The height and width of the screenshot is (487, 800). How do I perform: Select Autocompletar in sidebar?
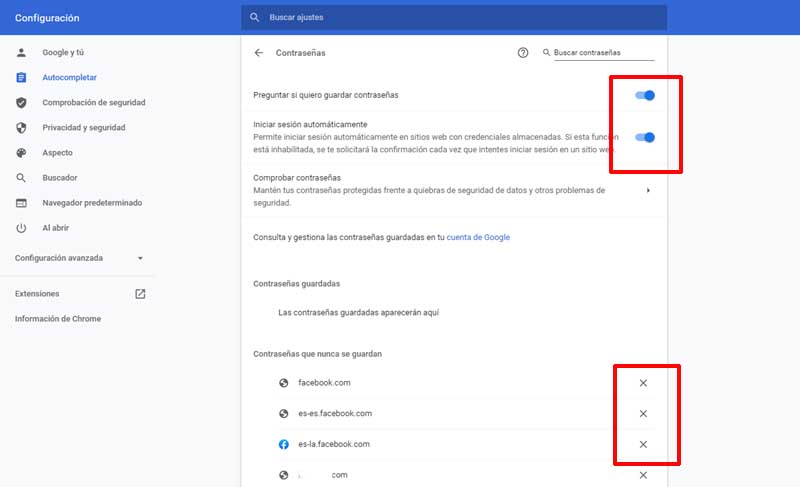click(69, 77)
